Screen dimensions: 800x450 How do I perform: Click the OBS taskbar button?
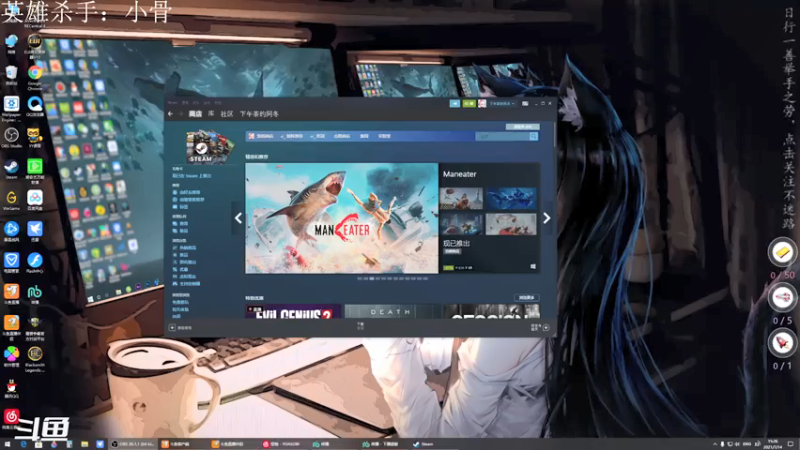tap(133, 444)
